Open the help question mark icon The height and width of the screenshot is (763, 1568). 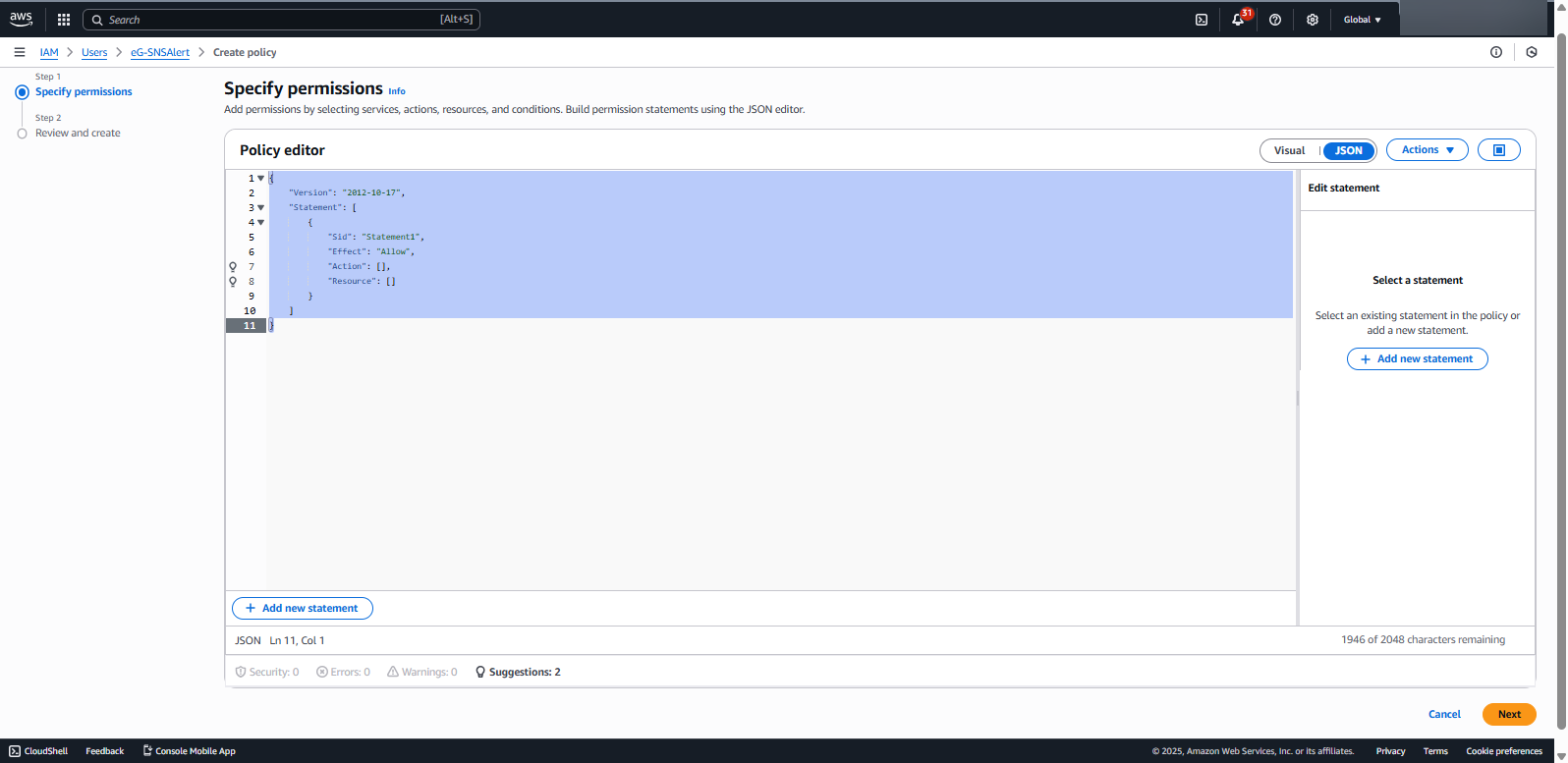[x=1275, y=20]
